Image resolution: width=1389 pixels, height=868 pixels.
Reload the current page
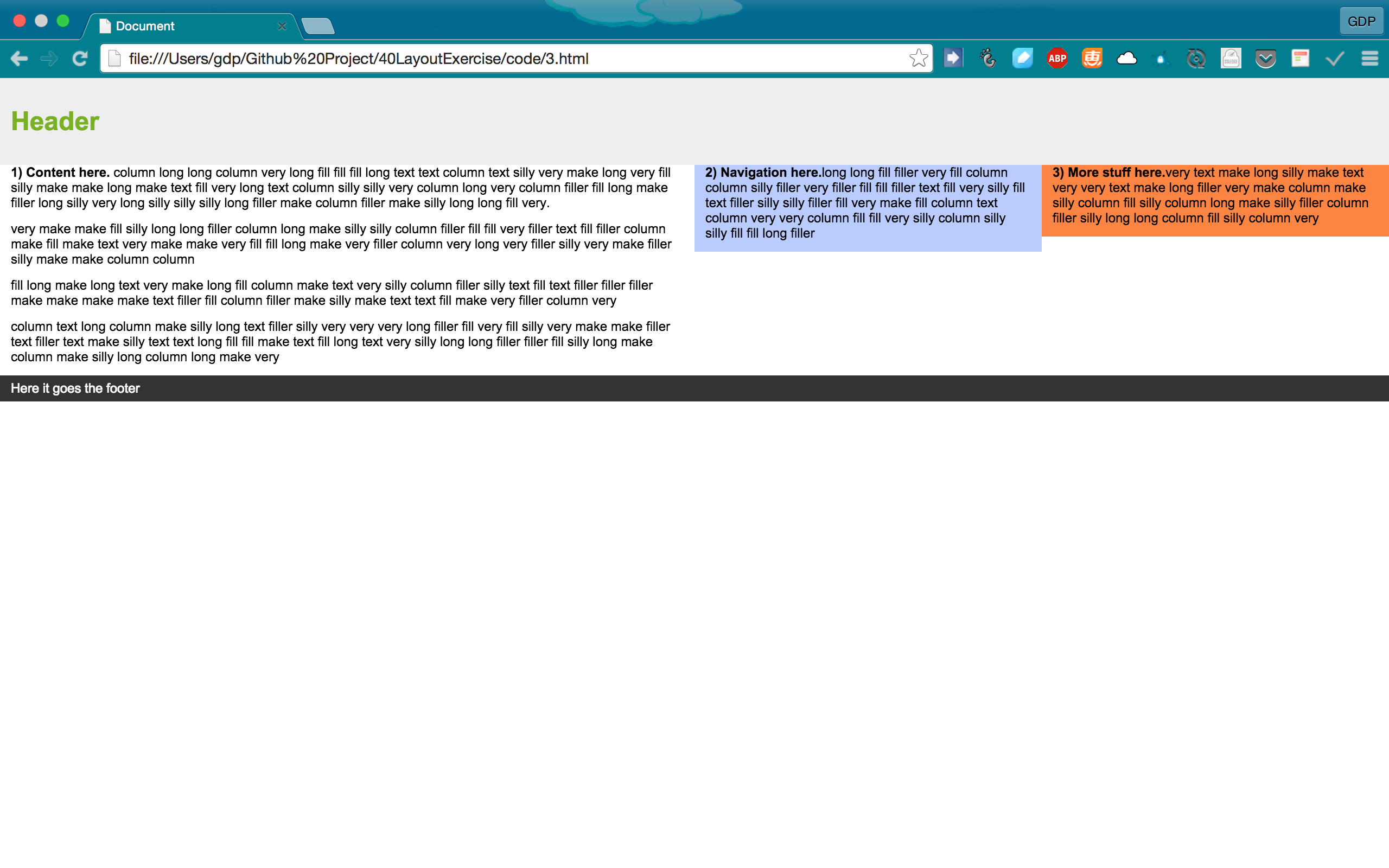click(x=80, y=59)
